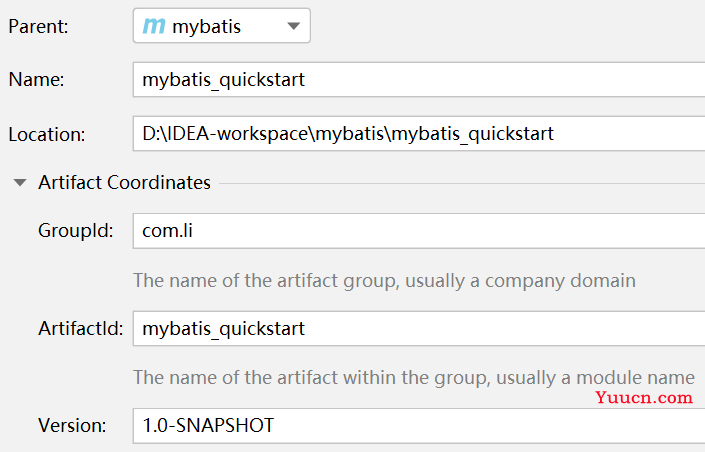Click the Name: label
Viewport: 705px width, 452px height.
(36, 80)
